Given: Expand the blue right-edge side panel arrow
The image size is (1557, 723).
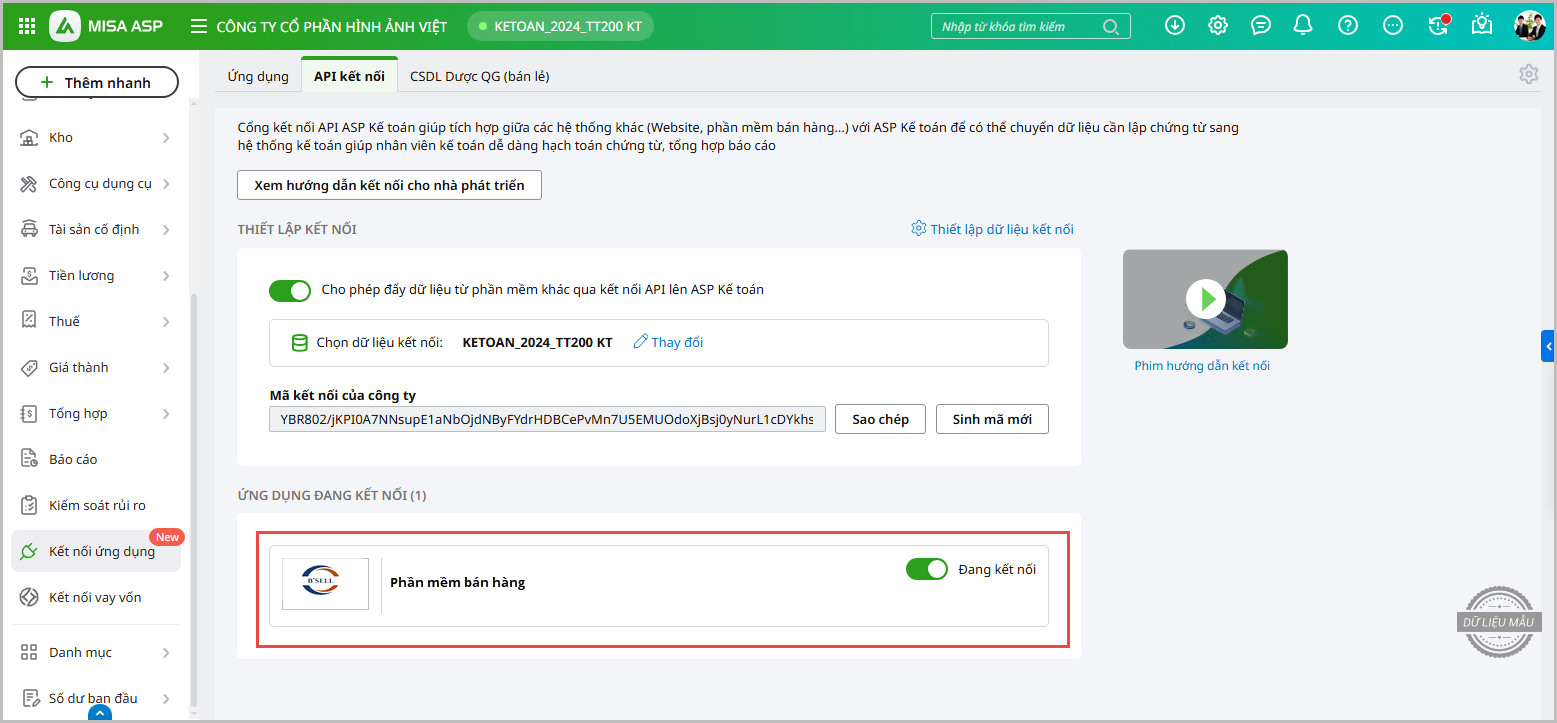Looking at the screenshot, I should tap(1549, 346).
